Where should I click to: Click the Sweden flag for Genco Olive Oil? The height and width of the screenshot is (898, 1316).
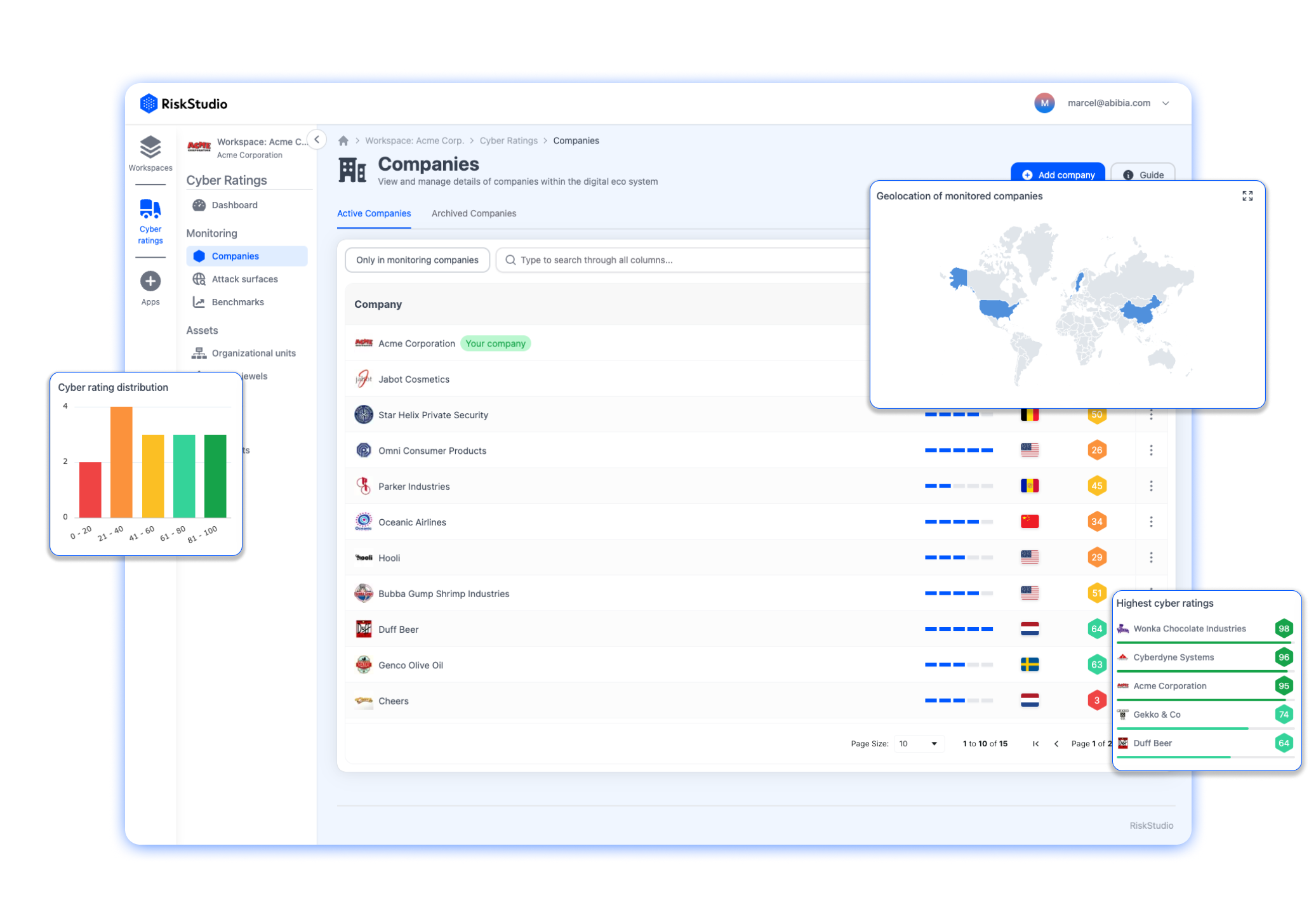coord(1029,665)
